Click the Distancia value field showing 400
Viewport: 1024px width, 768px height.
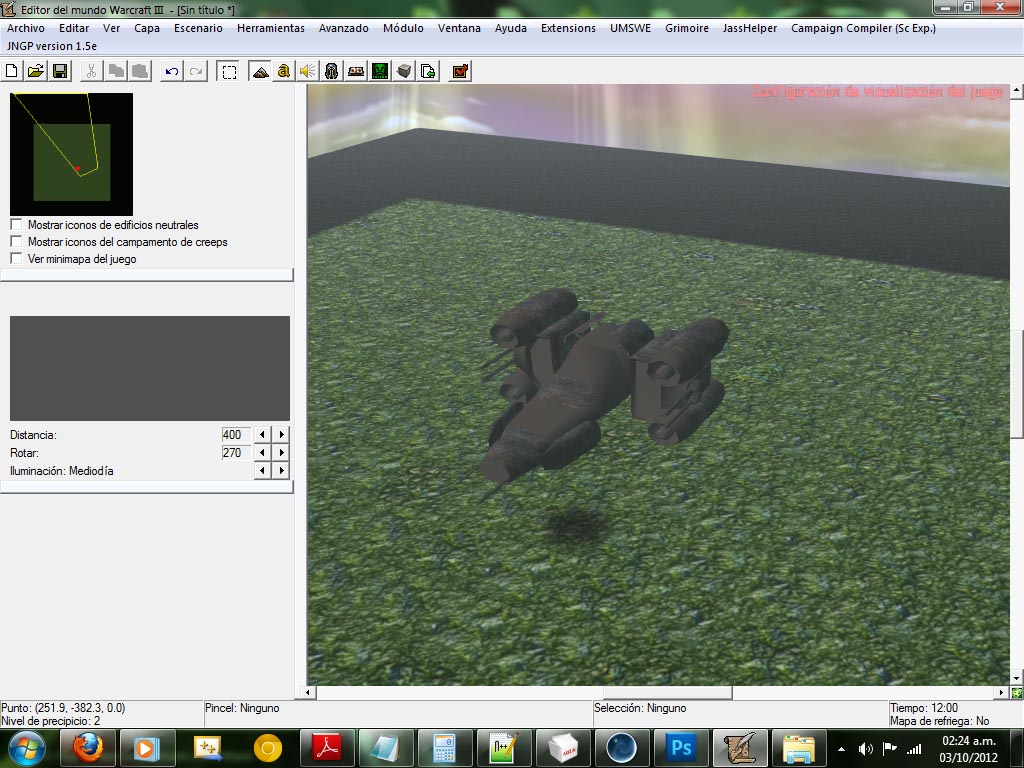click(x=236, y=434)
